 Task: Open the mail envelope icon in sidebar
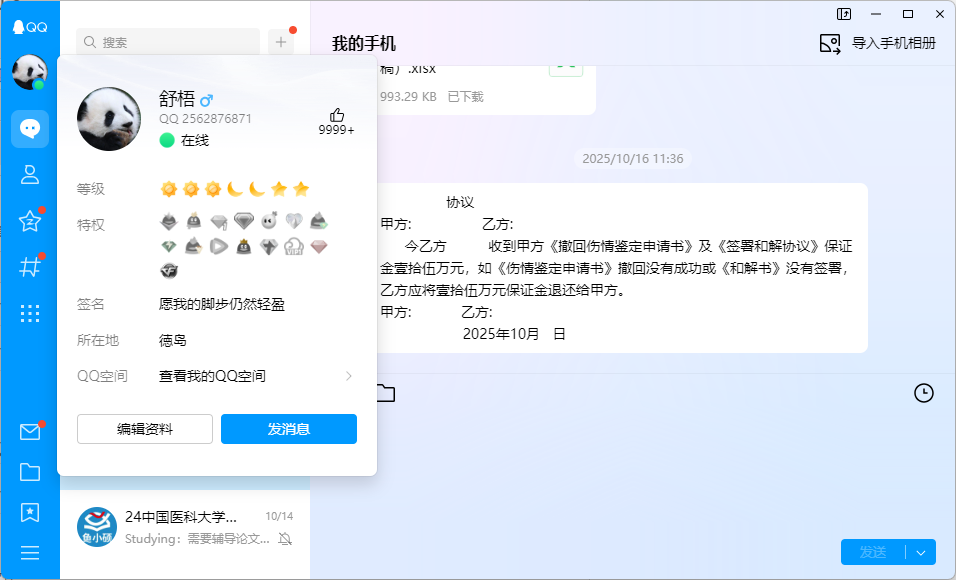tap(30, 432)
